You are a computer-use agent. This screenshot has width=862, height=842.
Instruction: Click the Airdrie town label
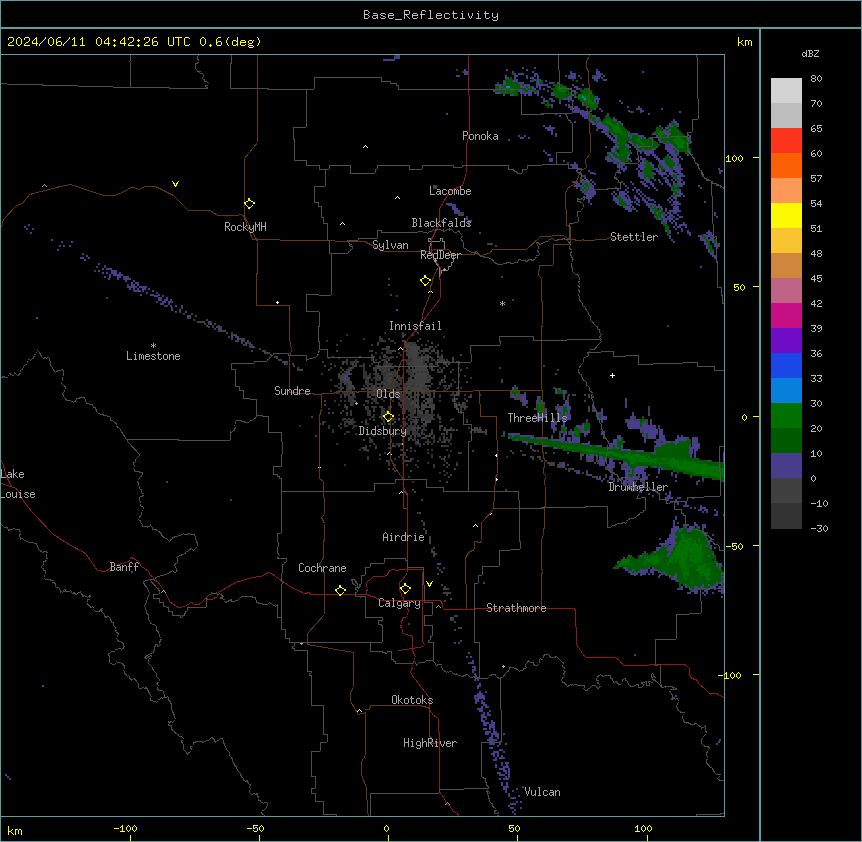pos(404,537)
